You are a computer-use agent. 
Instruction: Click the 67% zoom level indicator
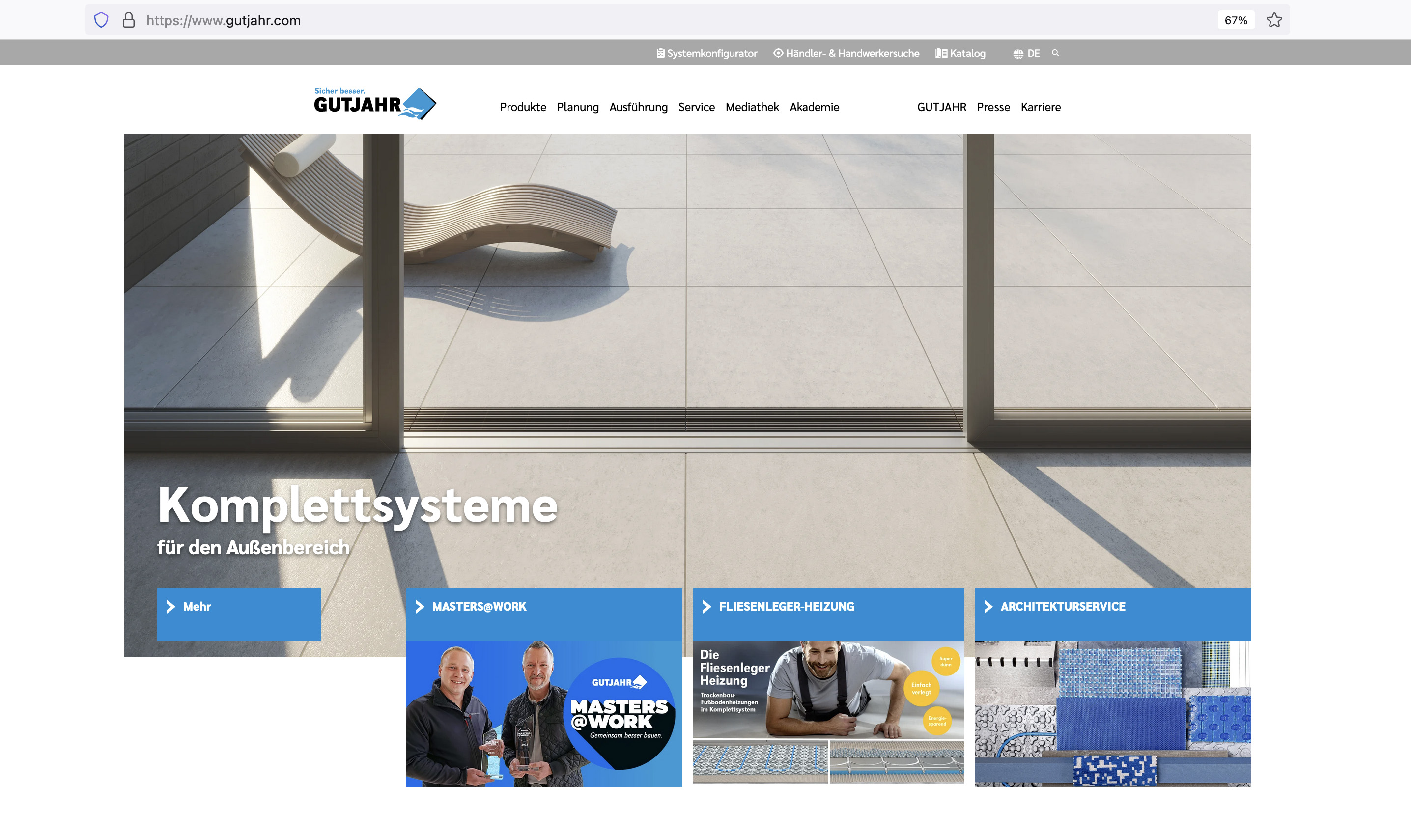click(1236, 20)
